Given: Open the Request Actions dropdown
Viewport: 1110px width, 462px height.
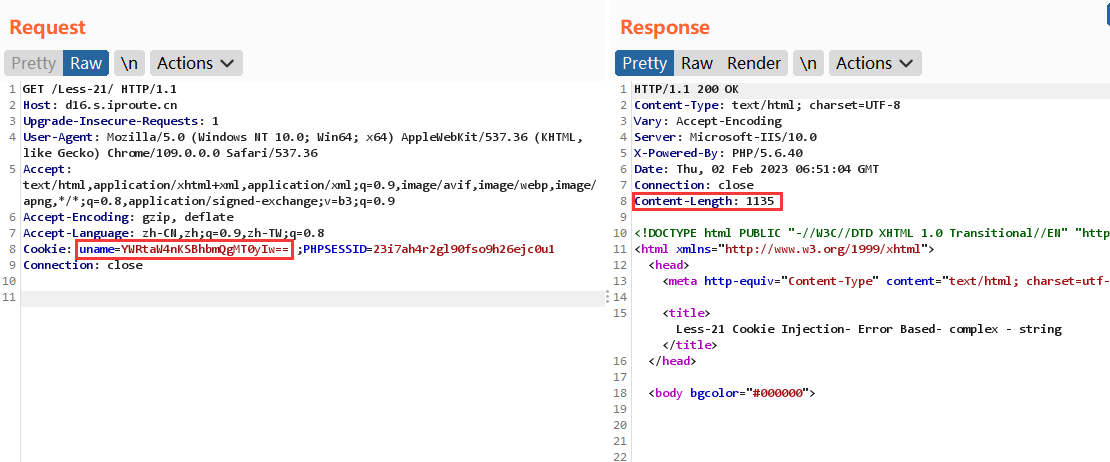Looking at the screenshot, I should 196,63.
